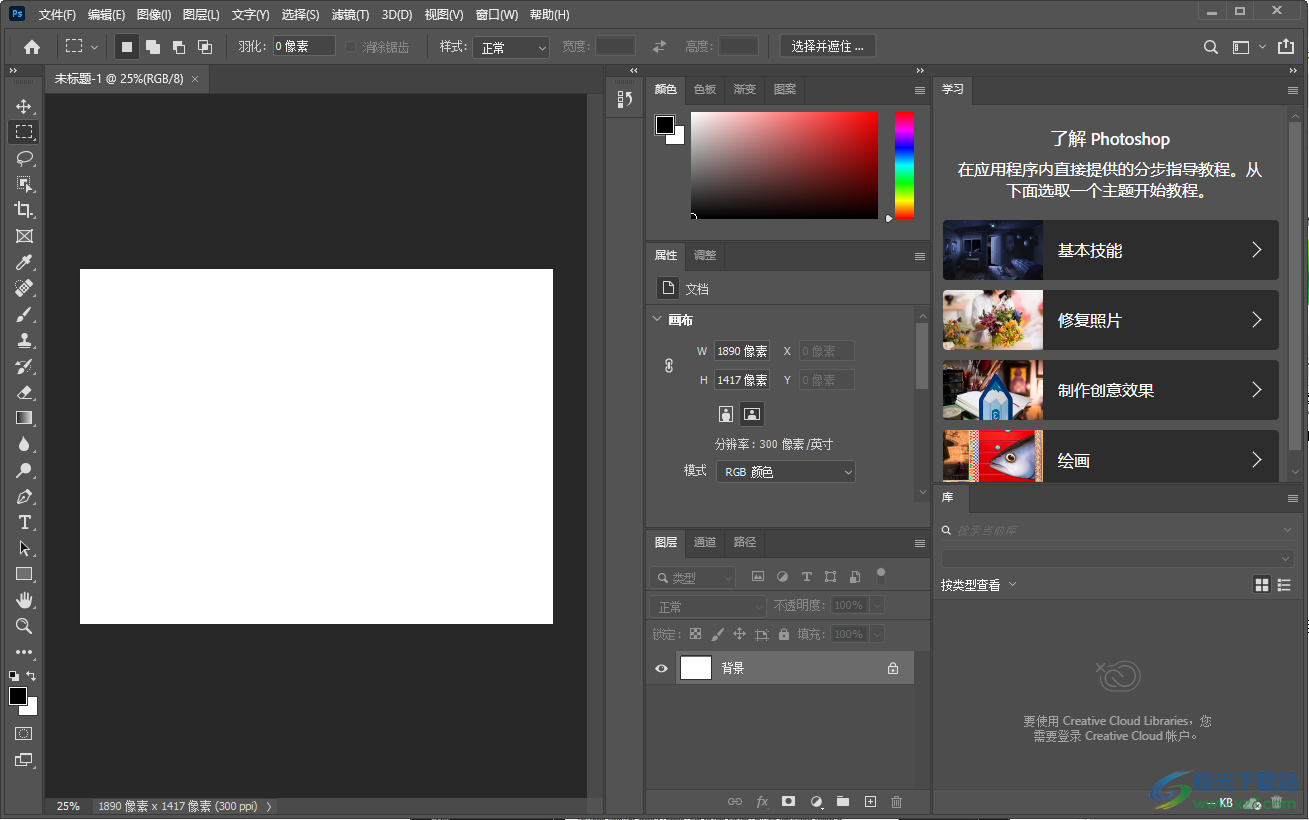Open the Layers panel options menu

click(920, 543)
